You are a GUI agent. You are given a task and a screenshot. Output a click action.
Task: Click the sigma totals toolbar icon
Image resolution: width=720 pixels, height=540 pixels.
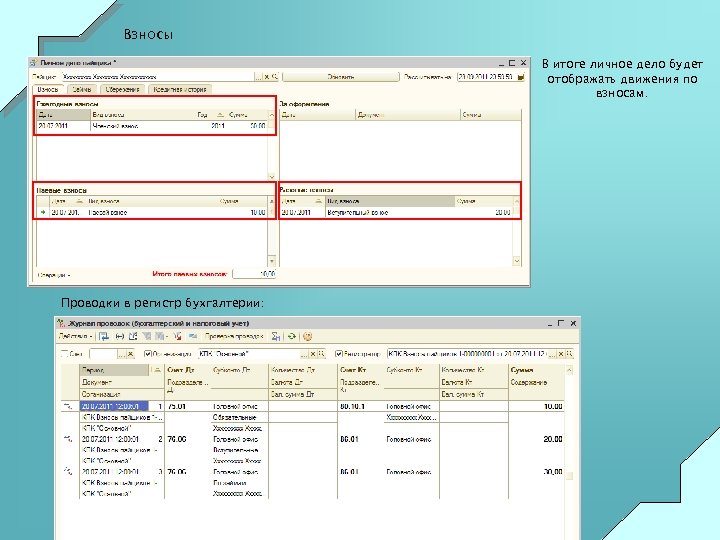click(x=276, y=337)
